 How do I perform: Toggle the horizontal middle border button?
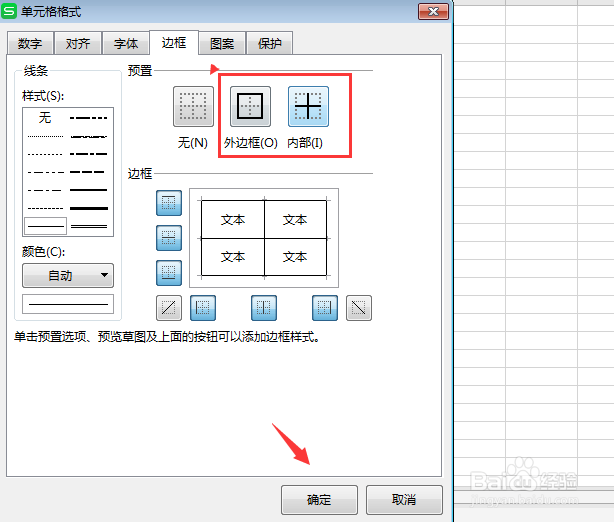pos(169,238)
